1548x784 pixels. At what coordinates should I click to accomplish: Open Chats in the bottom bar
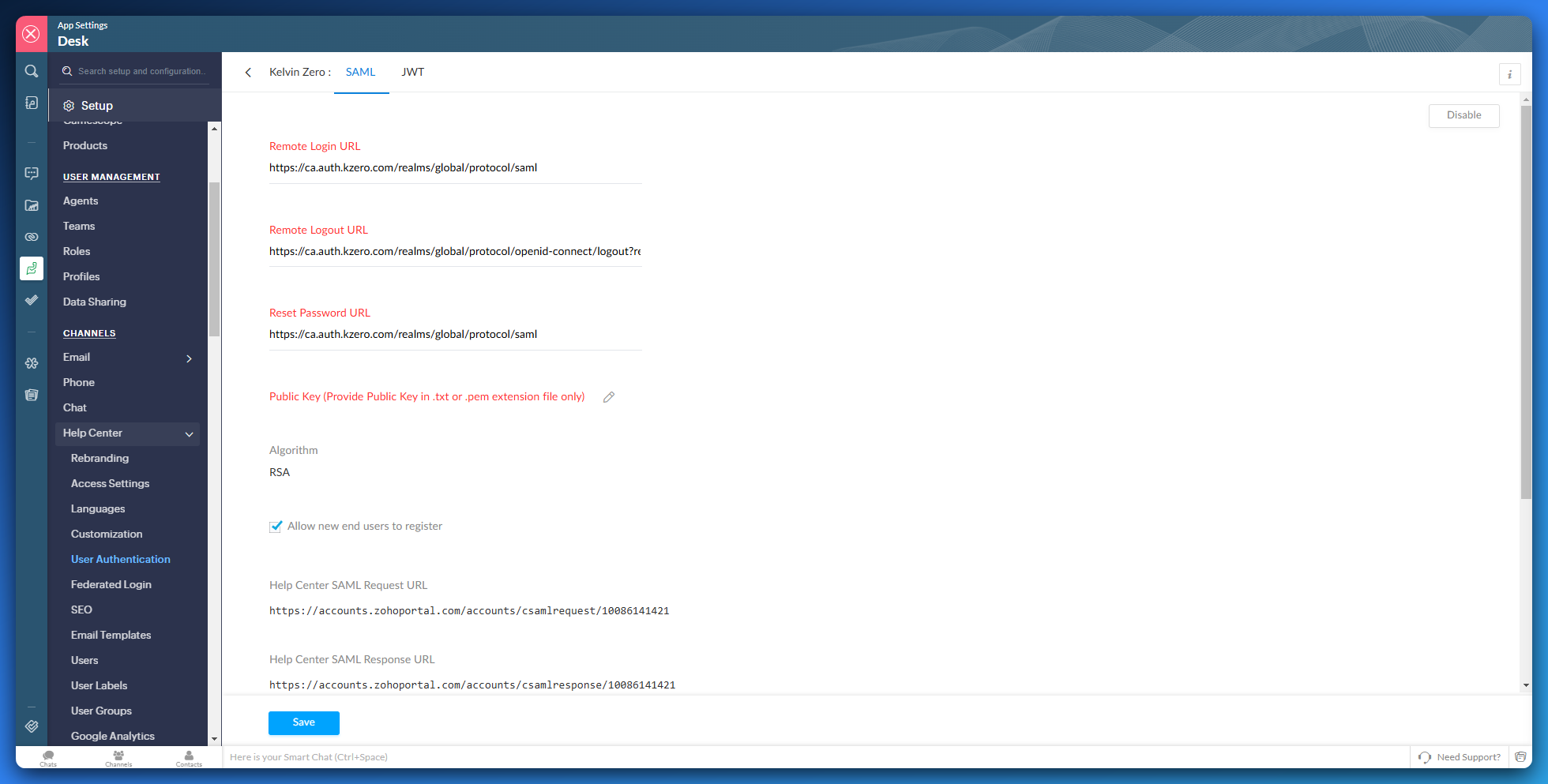48,758
